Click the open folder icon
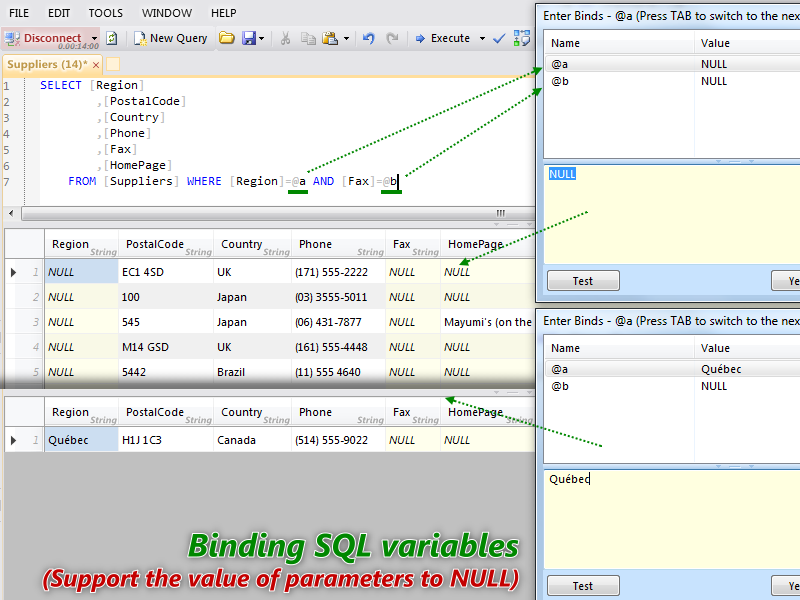Screen dimensions: 800x600 point(227,38)
